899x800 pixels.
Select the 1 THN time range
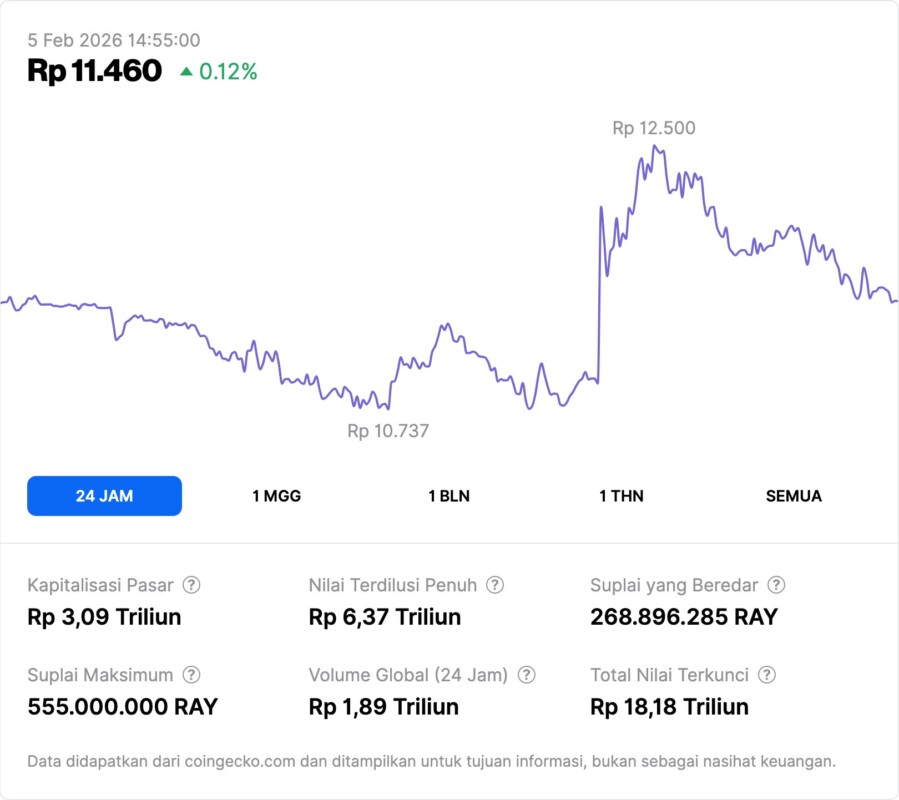[x=621, y=496]
